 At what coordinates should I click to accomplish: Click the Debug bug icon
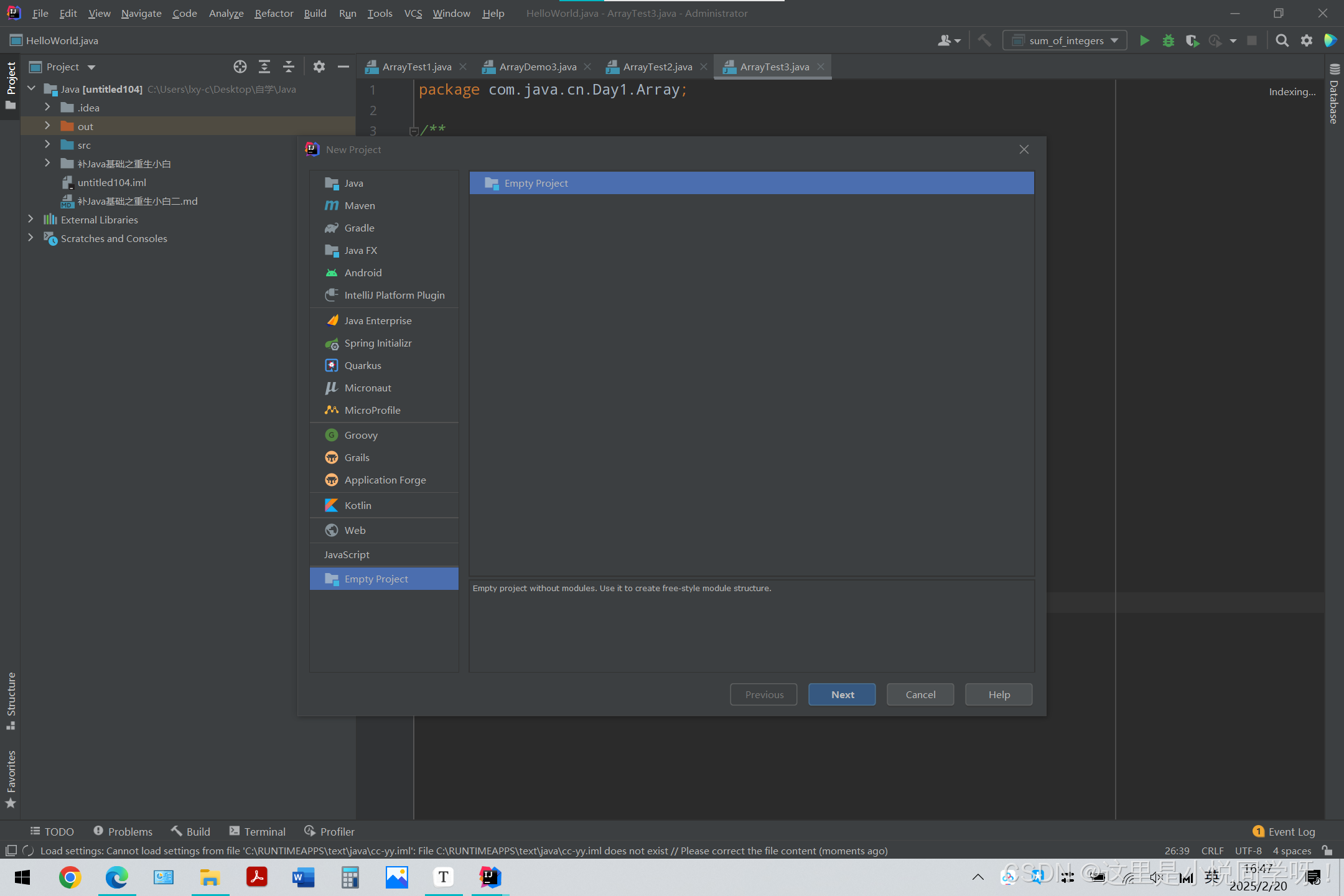1168,40
